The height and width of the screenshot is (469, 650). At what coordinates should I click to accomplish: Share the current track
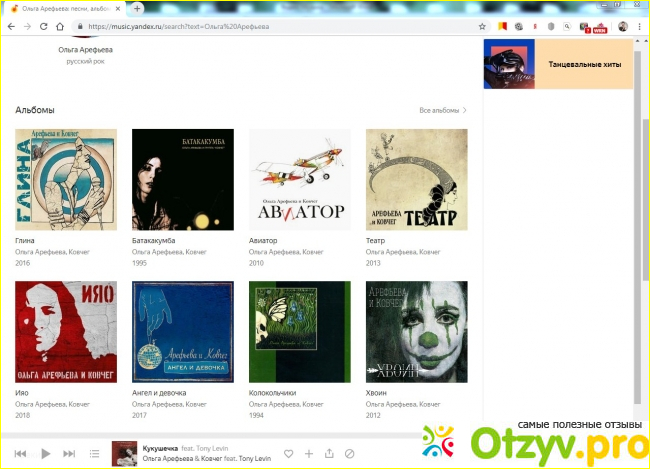click(329, 454)
